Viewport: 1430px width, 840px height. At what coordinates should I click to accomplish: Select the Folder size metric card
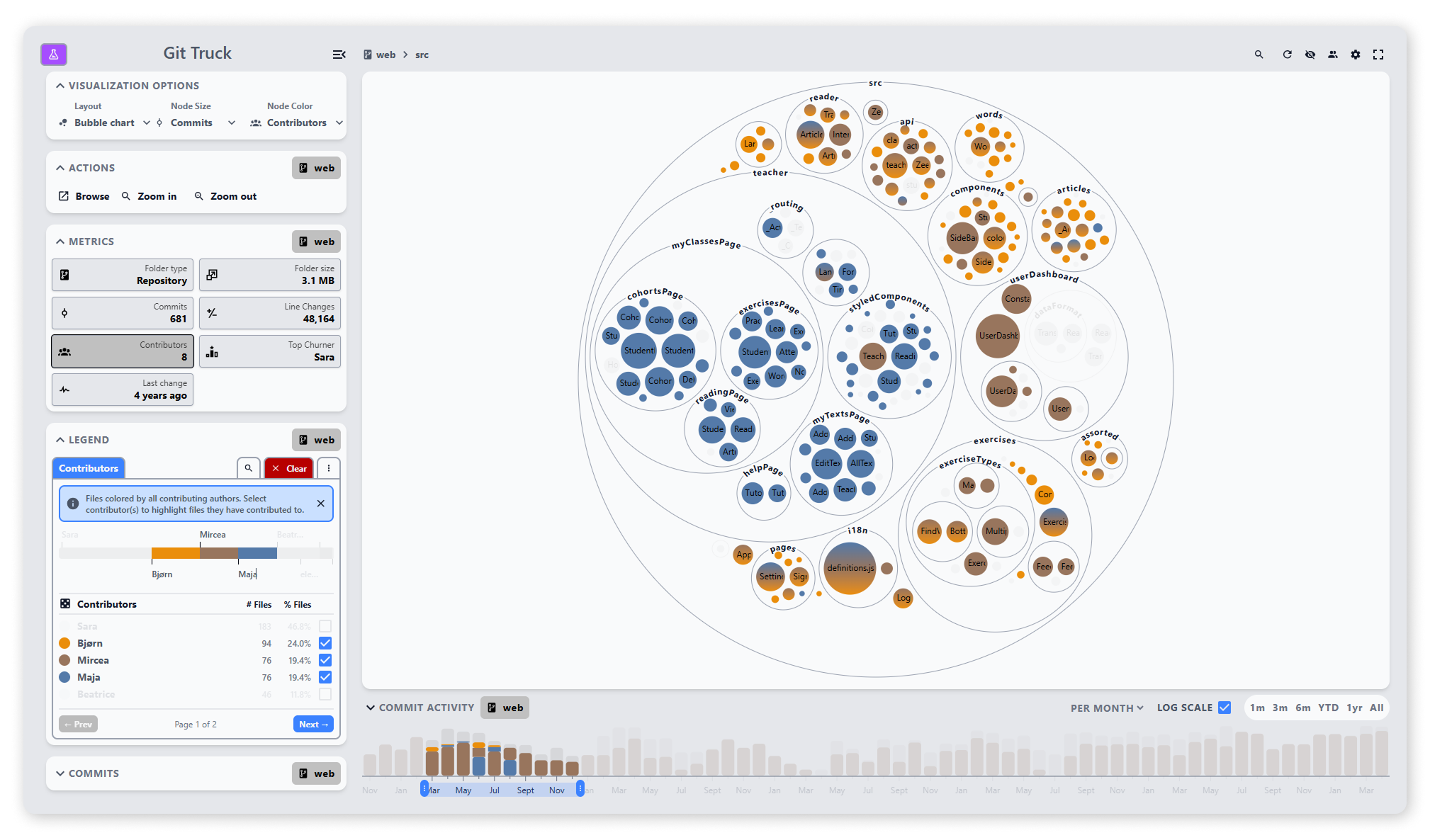coord(270,275)
